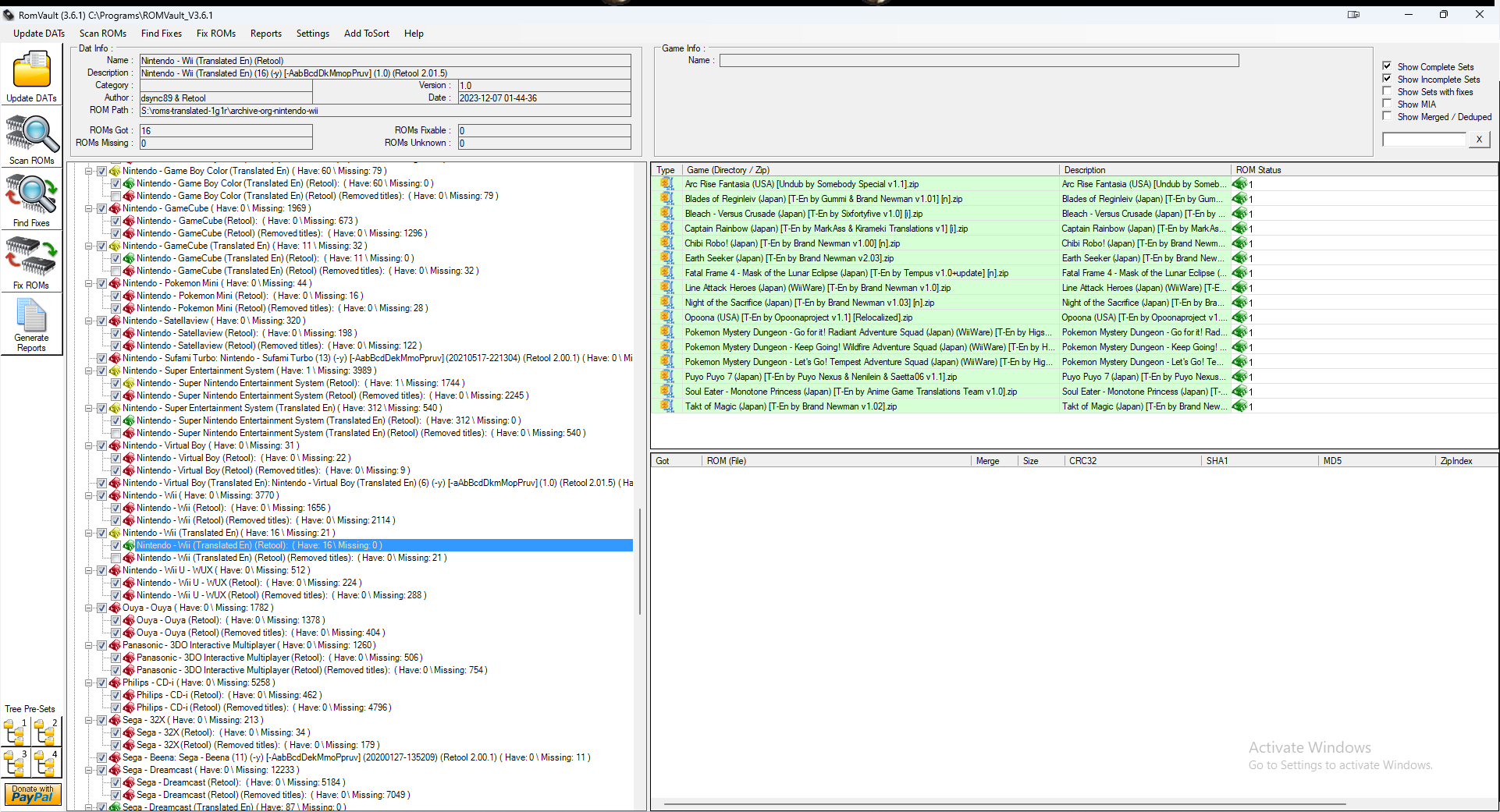Click status icon of Sega - 32X folder

pyautogui.click(x=115, y=720)
